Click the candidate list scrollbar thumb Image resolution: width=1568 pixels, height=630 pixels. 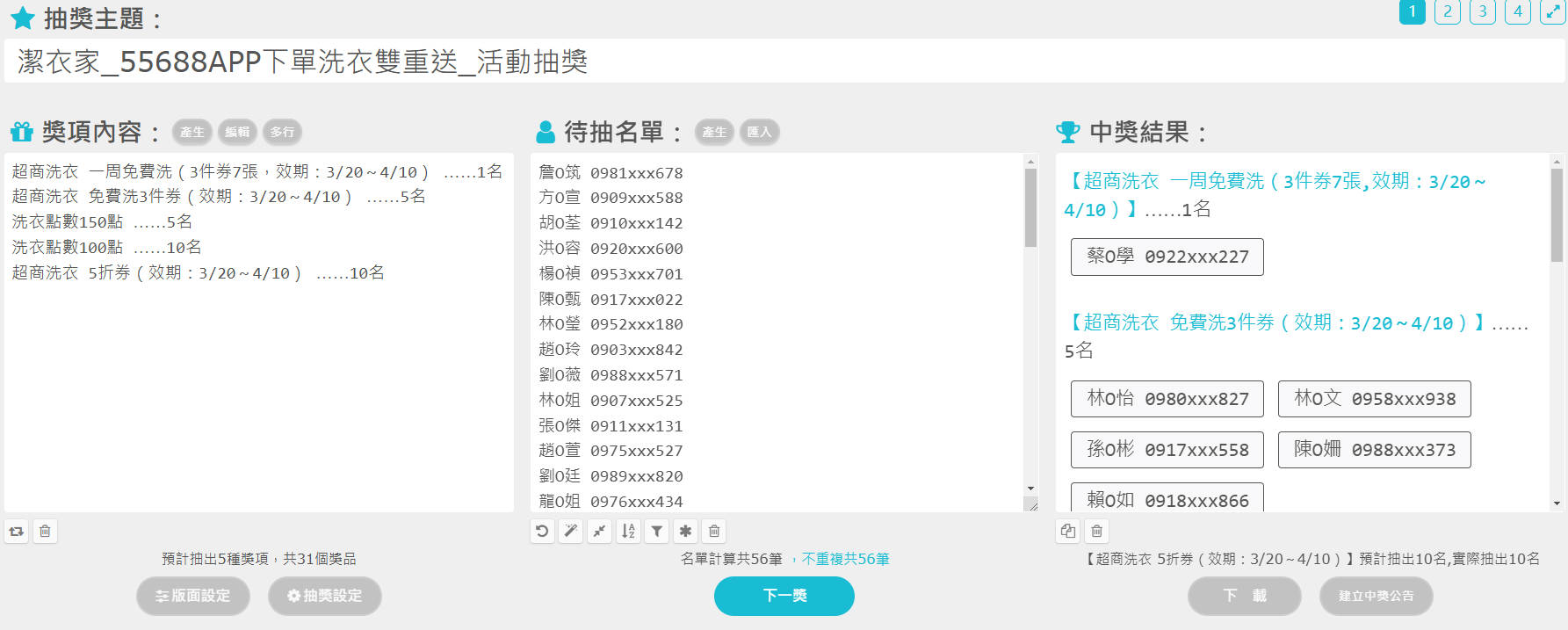point(1030,207)
